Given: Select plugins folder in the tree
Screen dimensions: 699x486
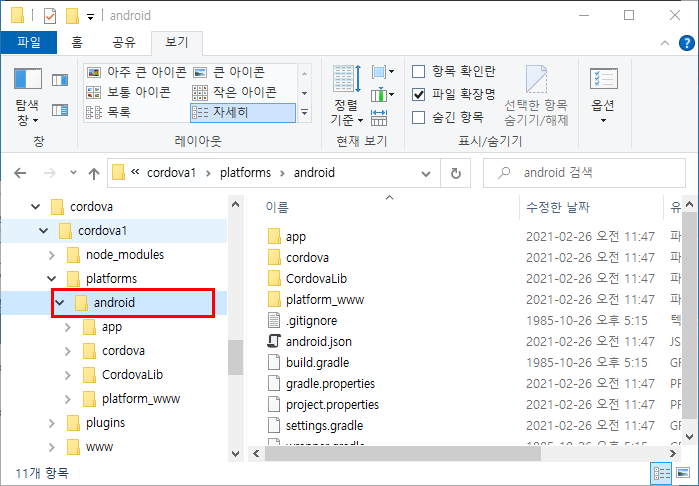Looking at the screenshot, I should pyautogui.click(x=105, y=423).
